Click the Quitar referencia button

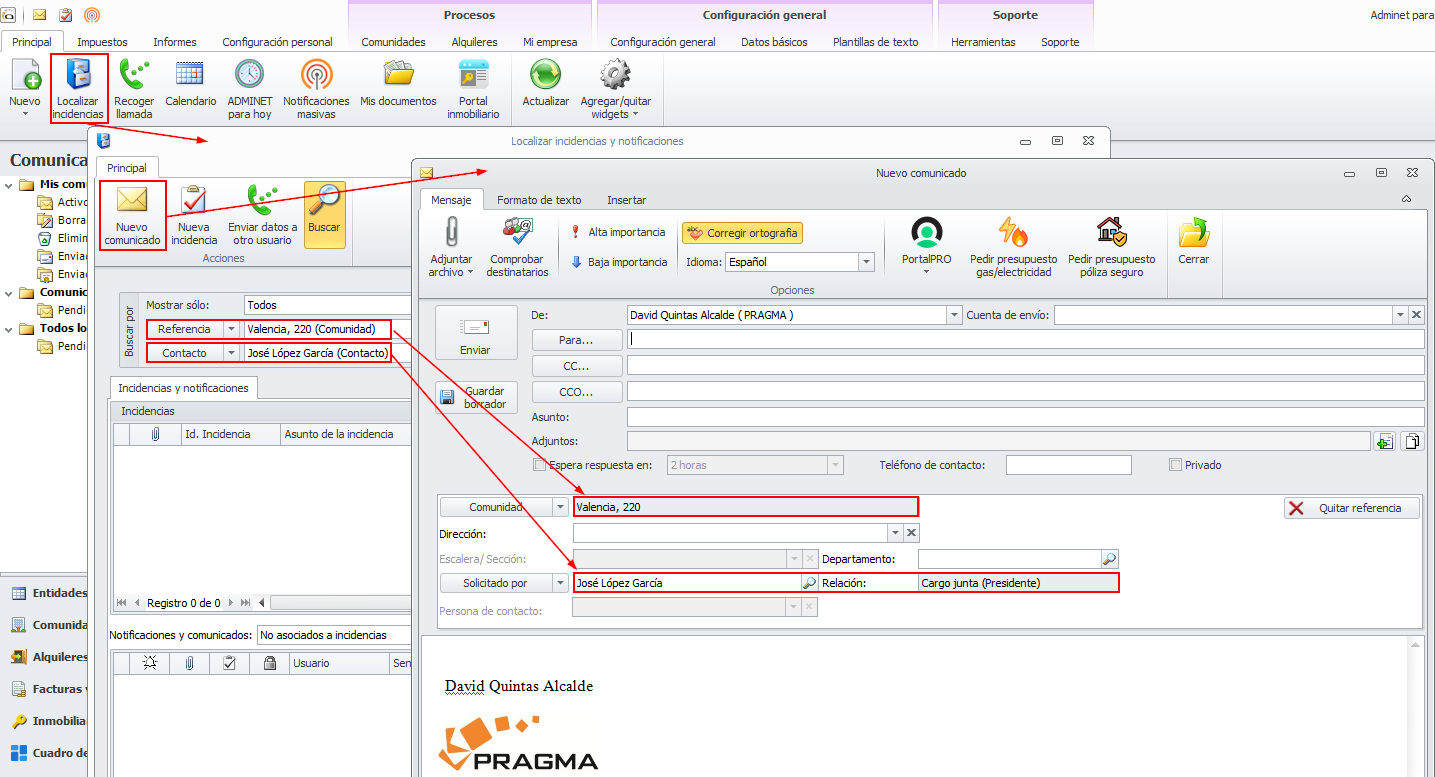coord(1351,508)
